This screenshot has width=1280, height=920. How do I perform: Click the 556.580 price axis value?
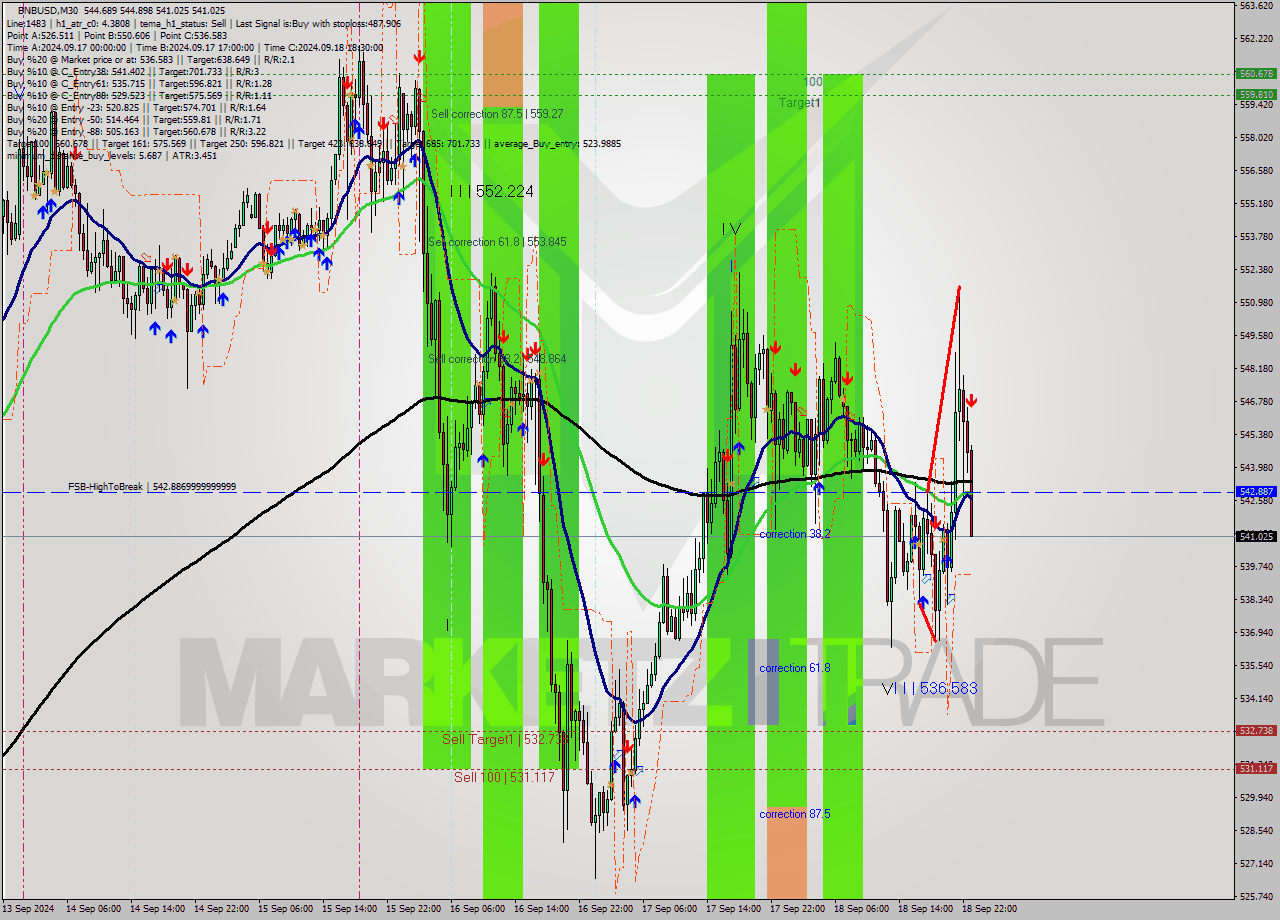pos(1256,171)
